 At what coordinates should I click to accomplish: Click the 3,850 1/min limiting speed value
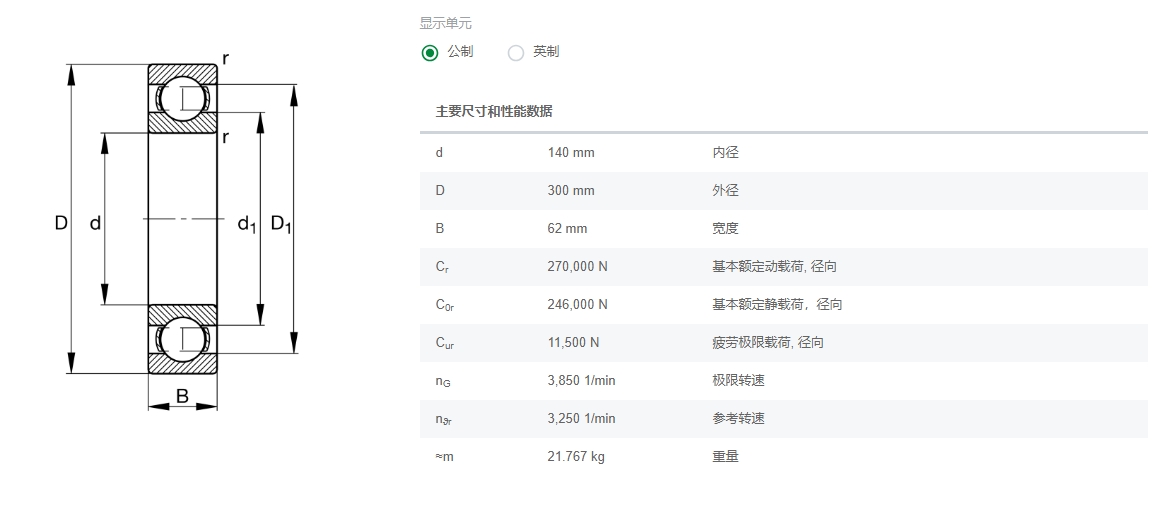click(581, 381)
